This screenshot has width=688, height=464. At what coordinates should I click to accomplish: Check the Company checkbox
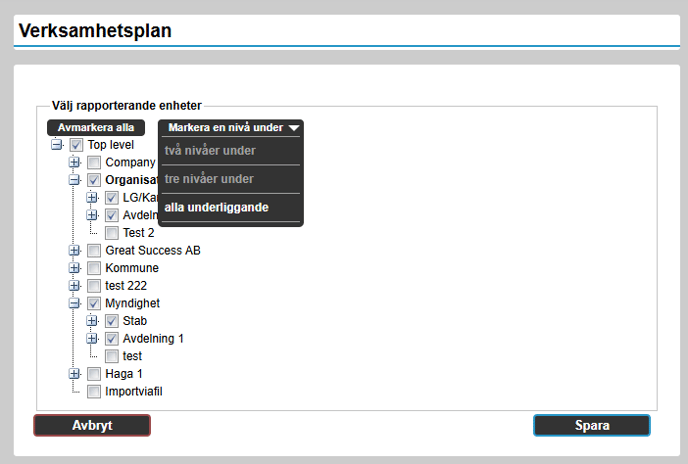[93, 162]
